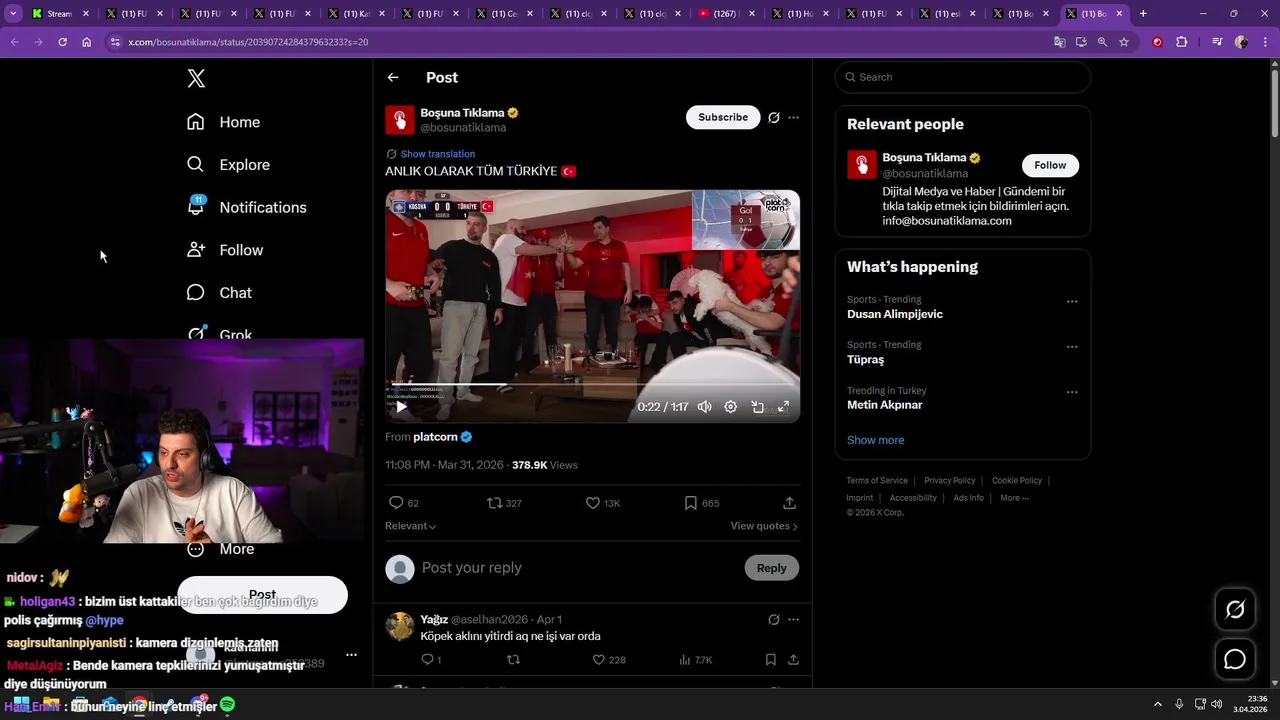Repost the post with 327 reposts

(x=504, y=503)
